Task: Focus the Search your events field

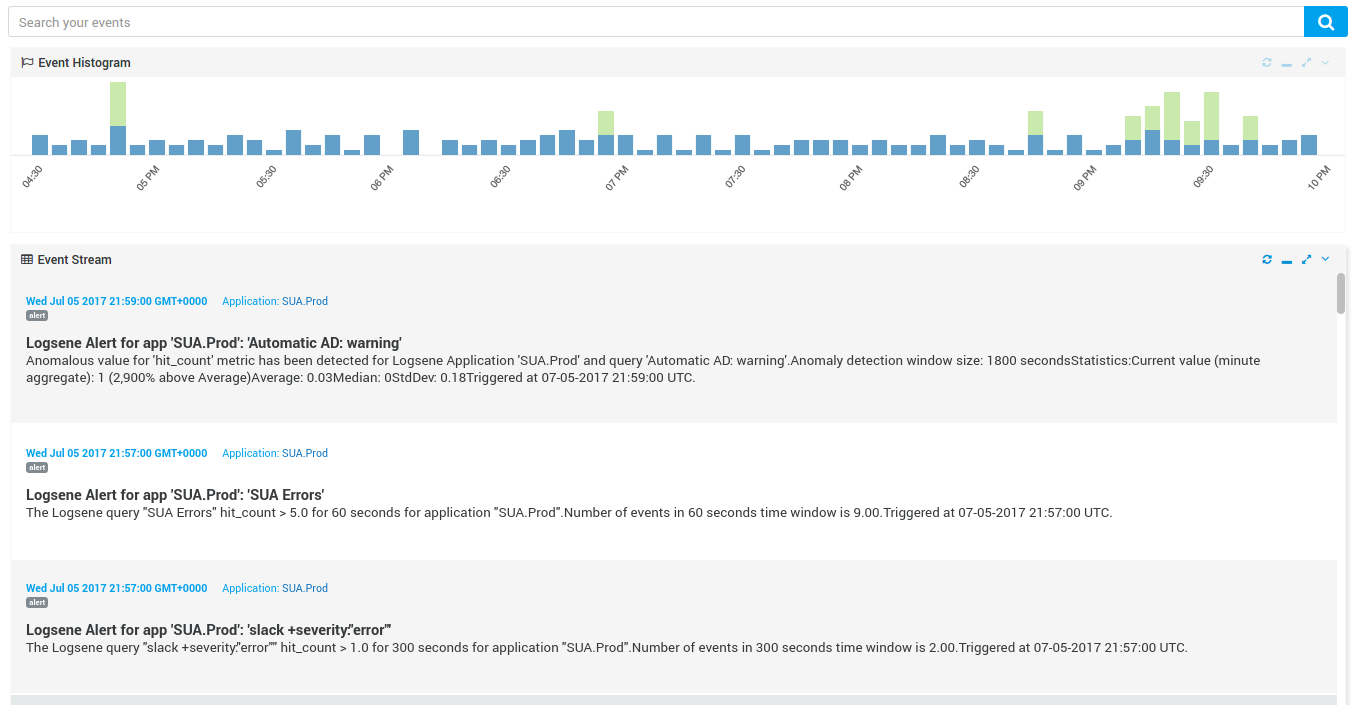Action: click(656, 22)
